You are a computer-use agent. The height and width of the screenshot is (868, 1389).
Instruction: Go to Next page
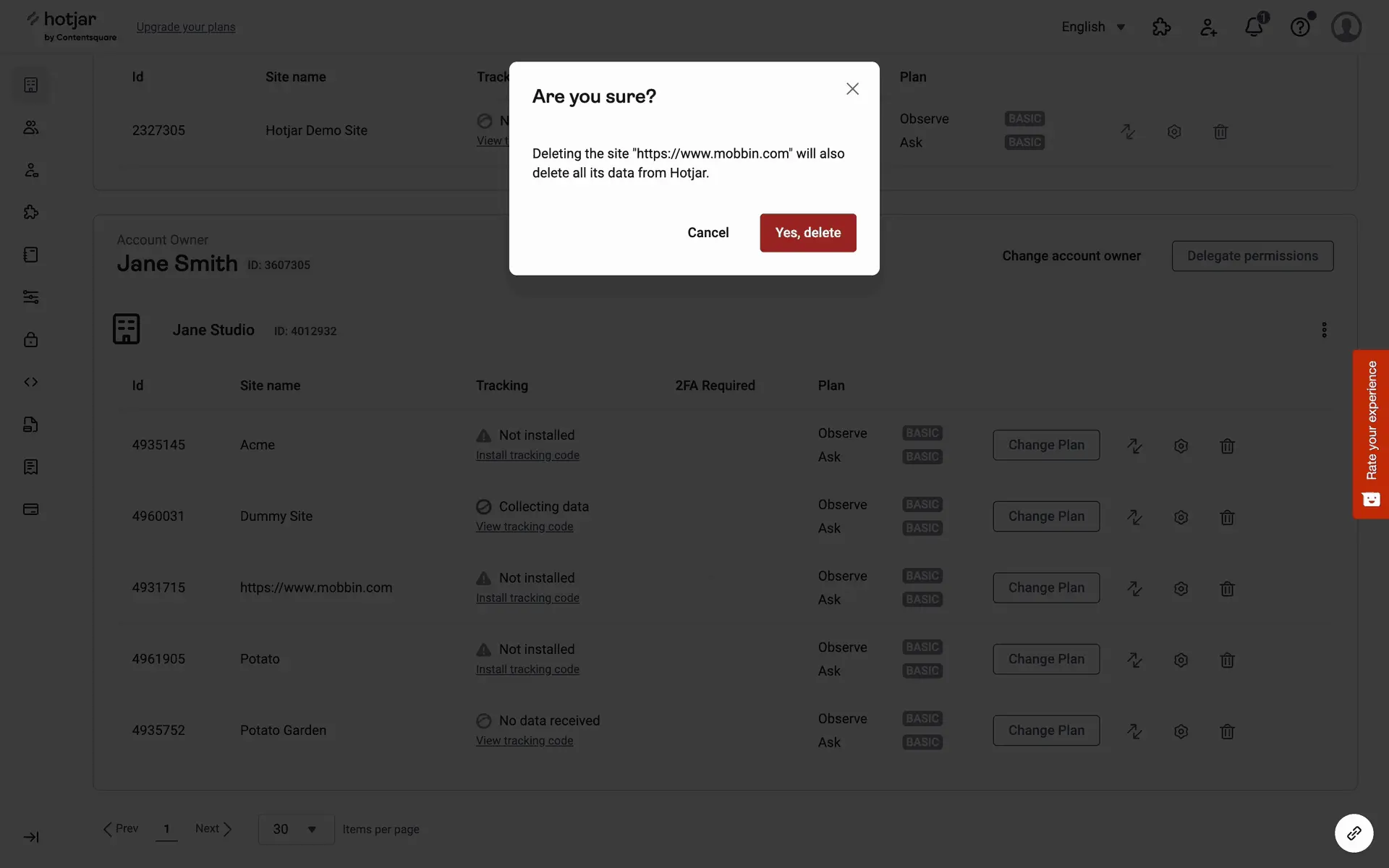click(213, 829)
